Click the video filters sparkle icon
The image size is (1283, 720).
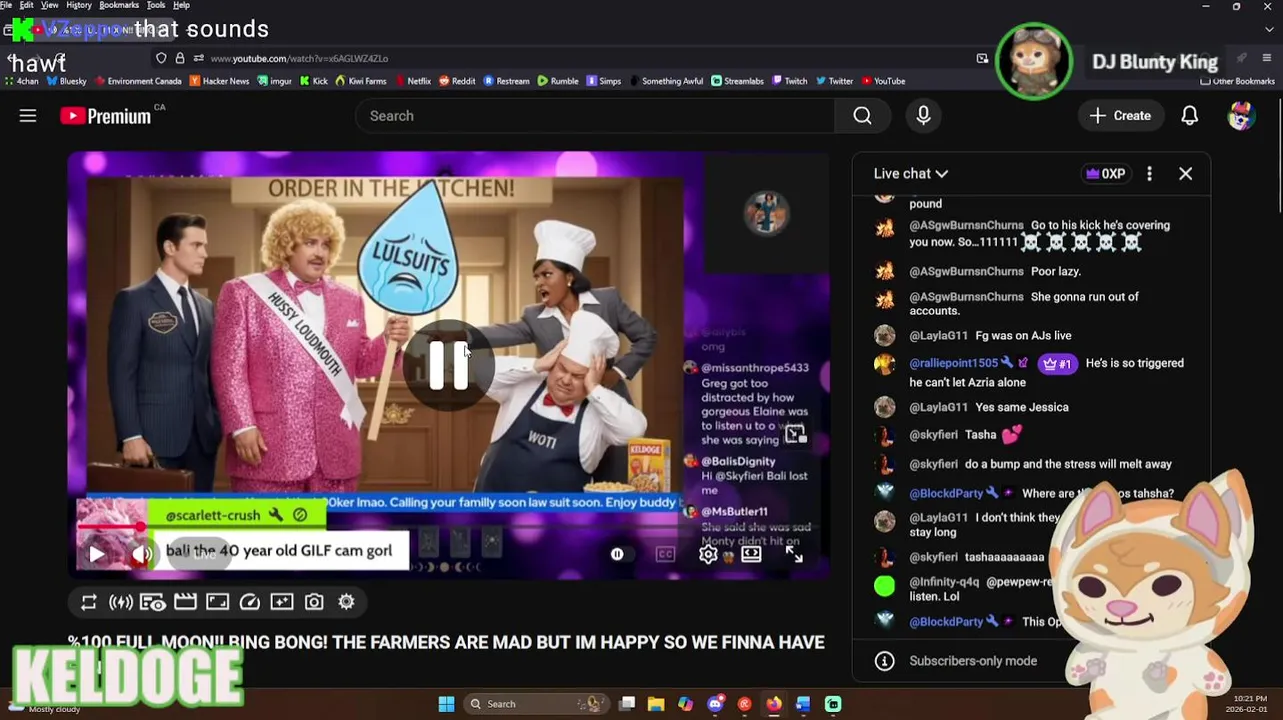click(x=282, y=602)
